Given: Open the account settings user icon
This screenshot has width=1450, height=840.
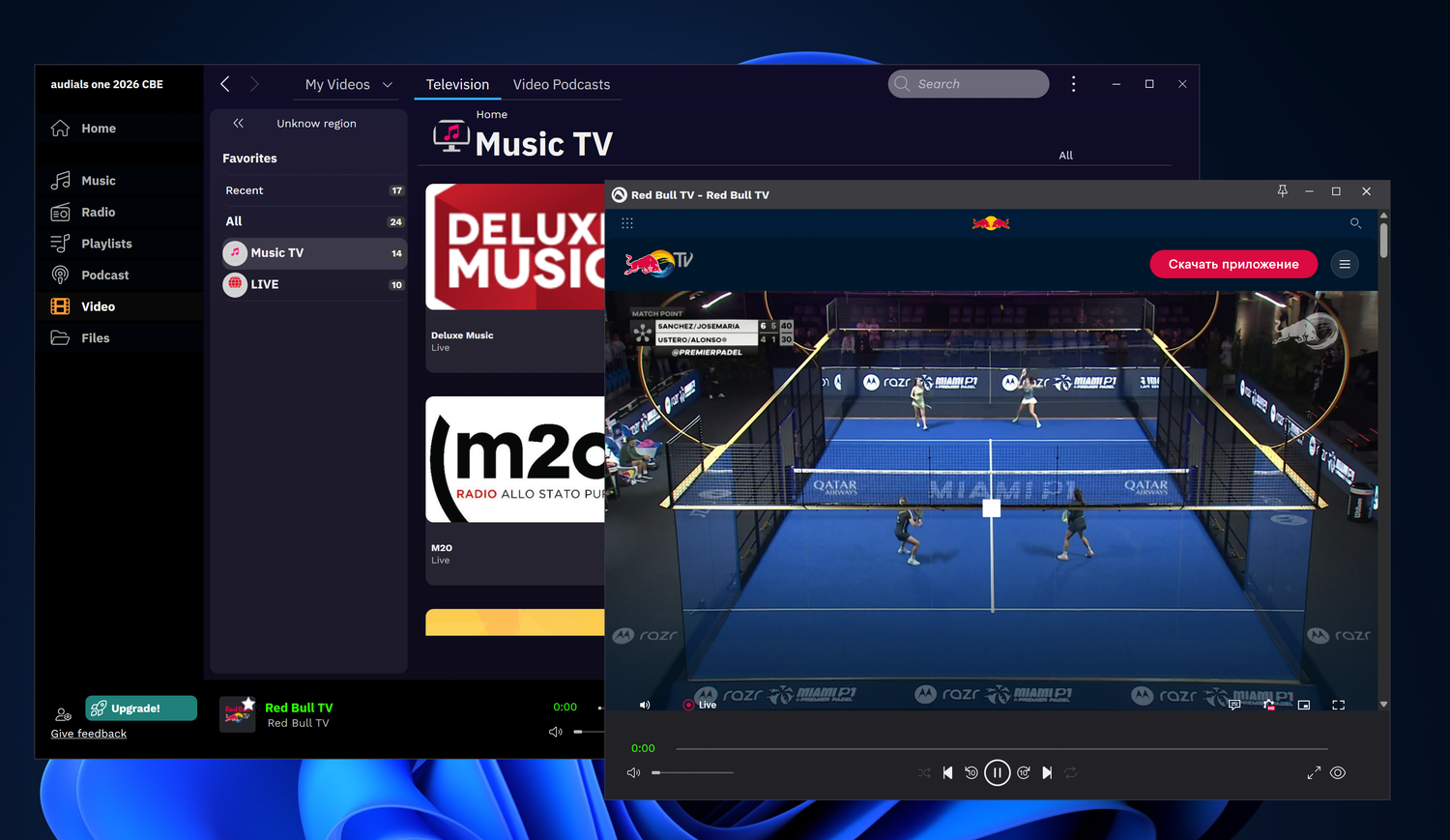Looking at the screenshot, I should pyautogui.click(x=63, y=714).
